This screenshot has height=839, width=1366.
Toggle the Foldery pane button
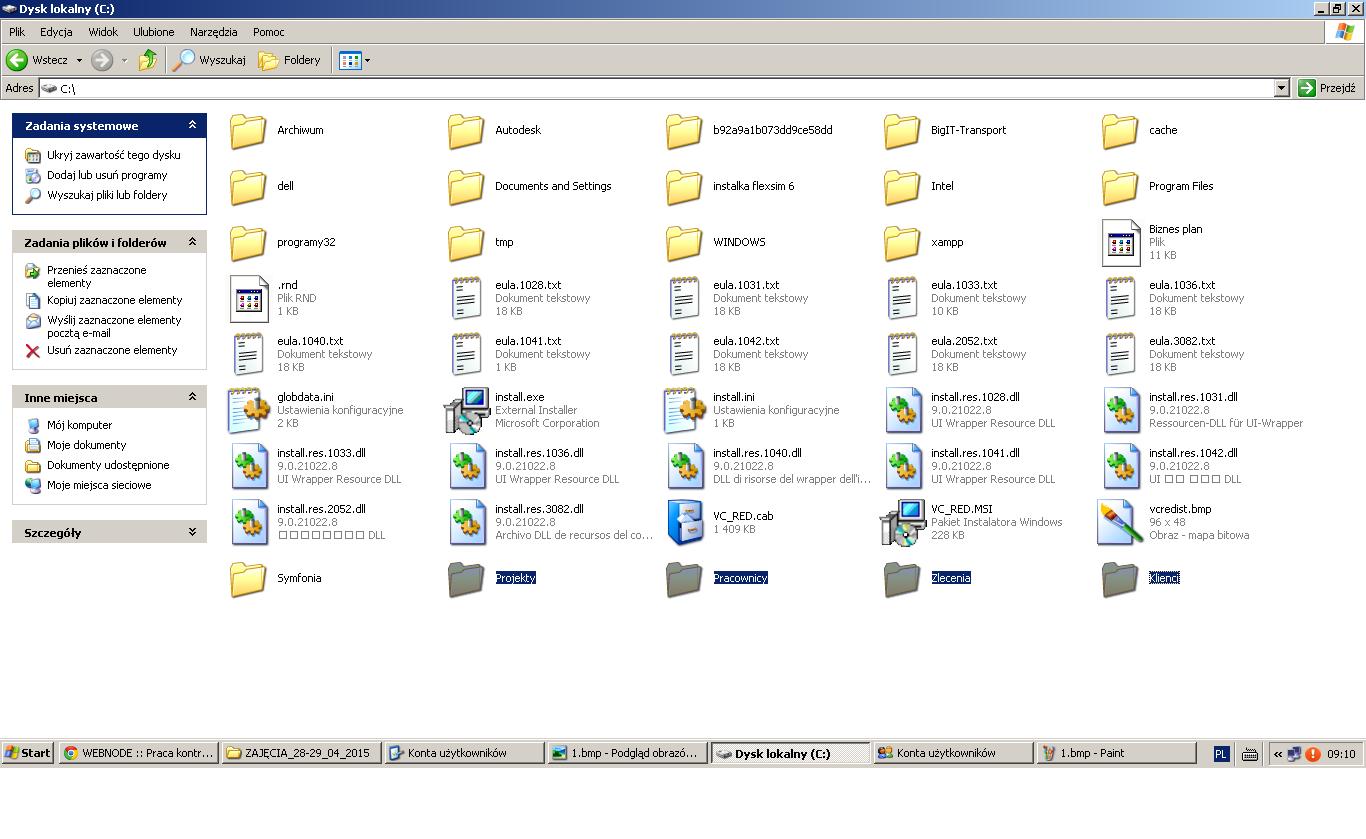click(x=290, y=60)
